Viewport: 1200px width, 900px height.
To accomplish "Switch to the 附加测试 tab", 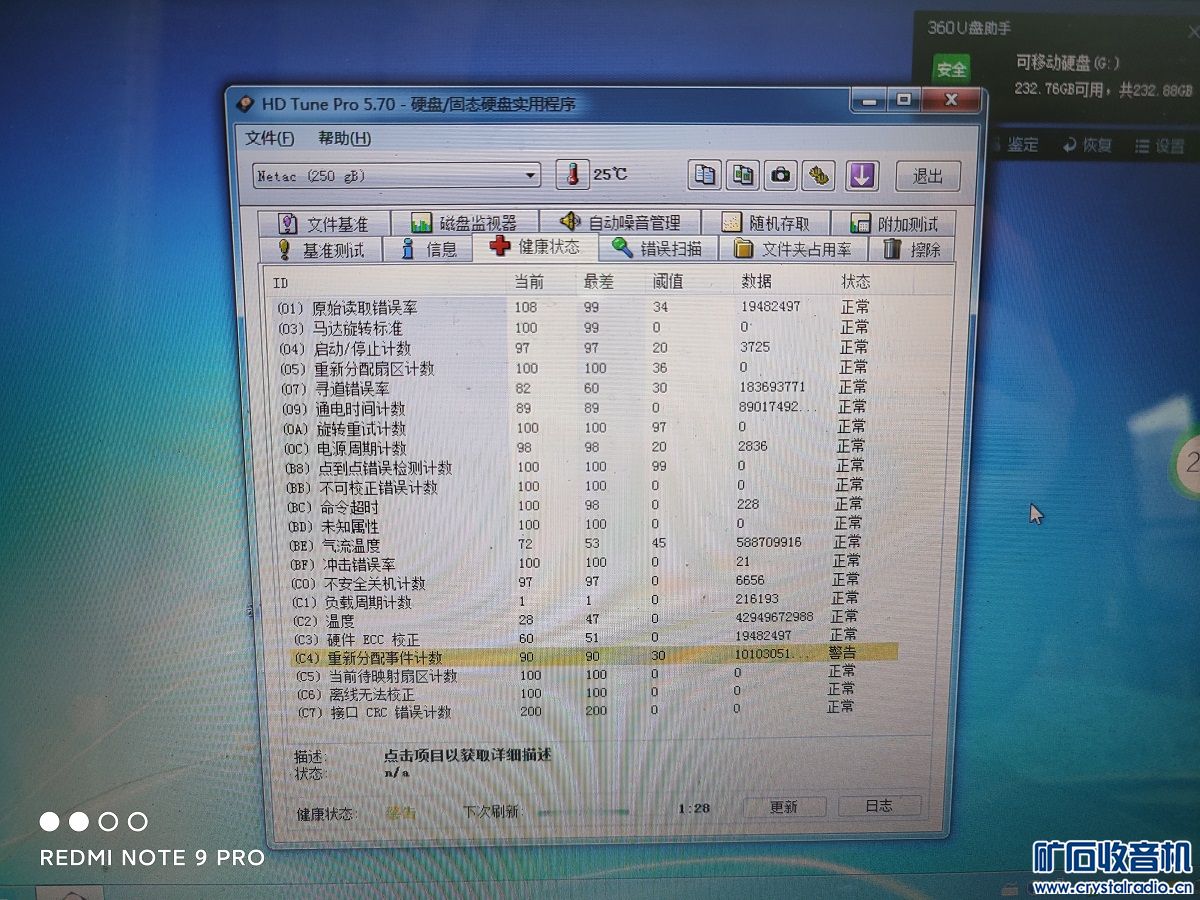I will pyautogui.click(x=894, y=224).
